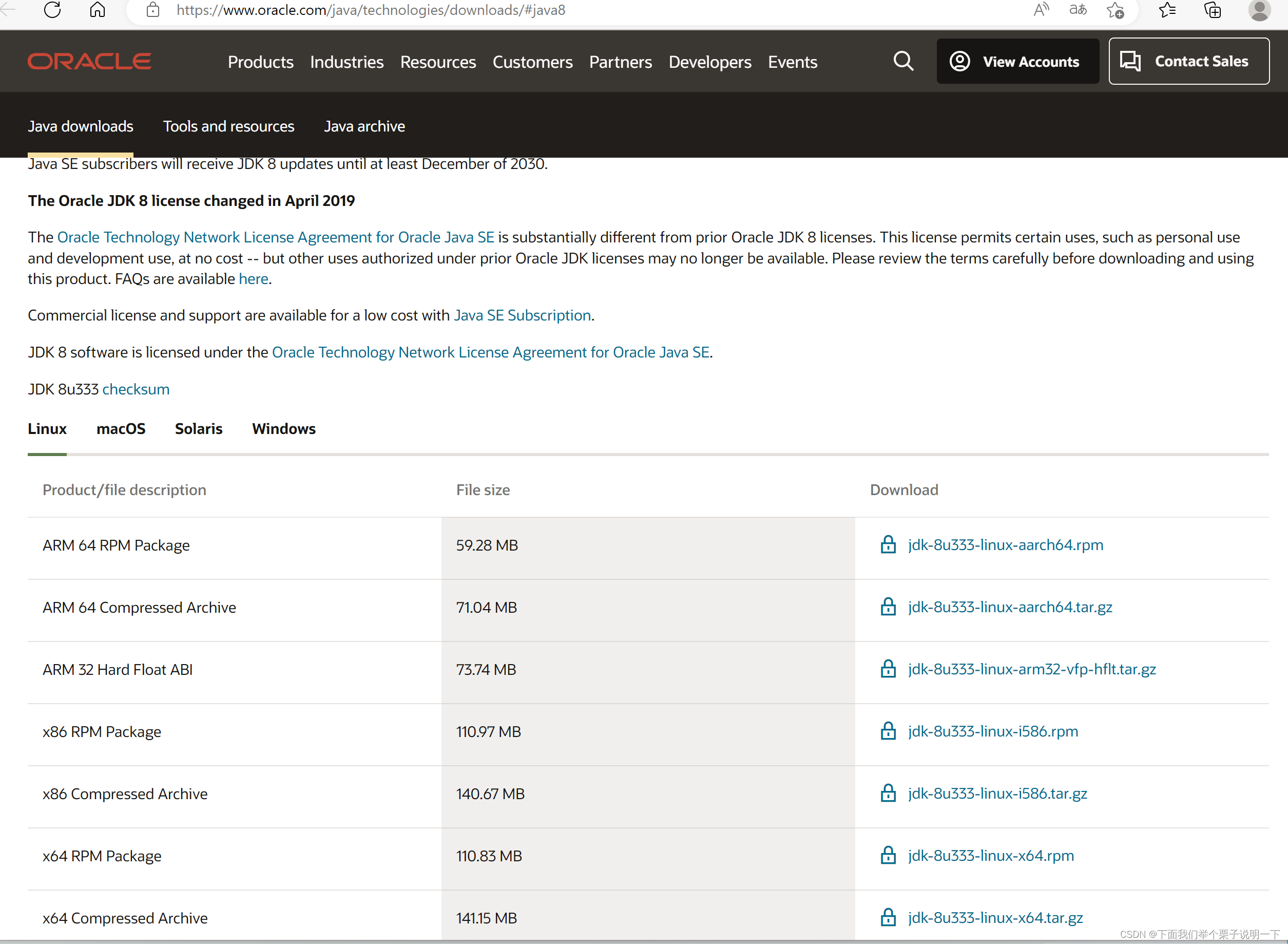Open the Resources menu
Viewport: 1288px width, 944px height.
click(x=438, y=62)
